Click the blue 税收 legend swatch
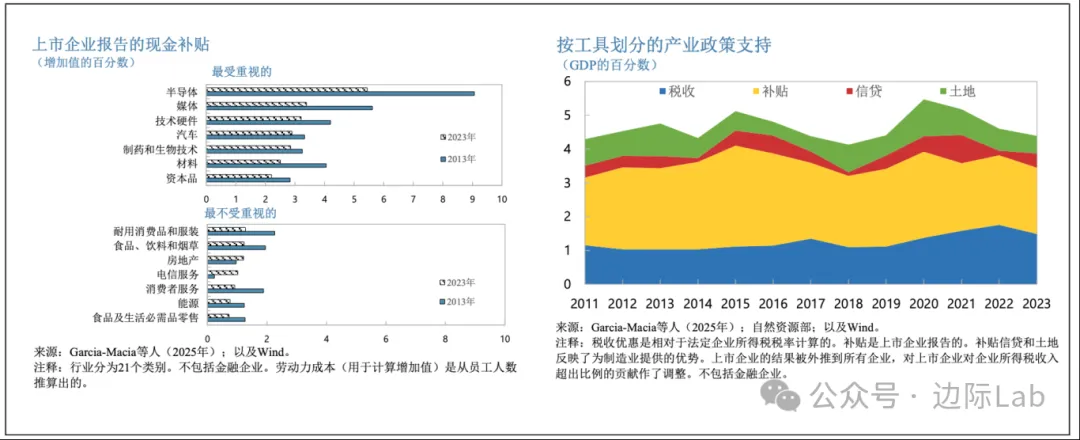Viewport: 1080px width, 440px height. pyautogui.click(x=664, y=91)
